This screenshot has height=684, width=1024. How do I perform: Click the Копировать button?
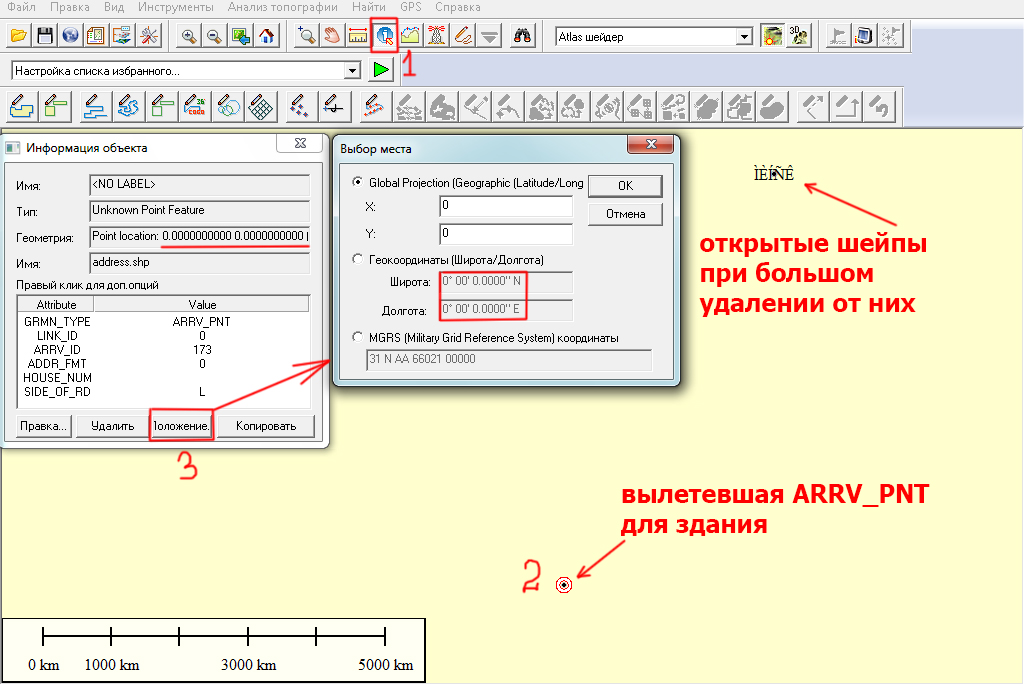pos(266,426)
